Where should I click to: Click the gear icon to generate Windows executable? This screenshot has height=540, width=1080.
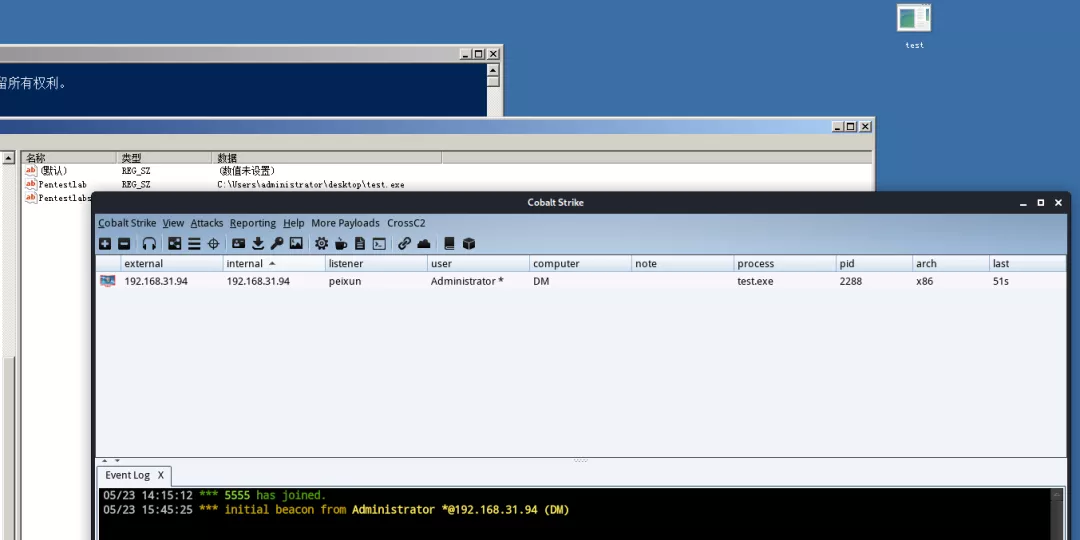click(x=321, y=243)
